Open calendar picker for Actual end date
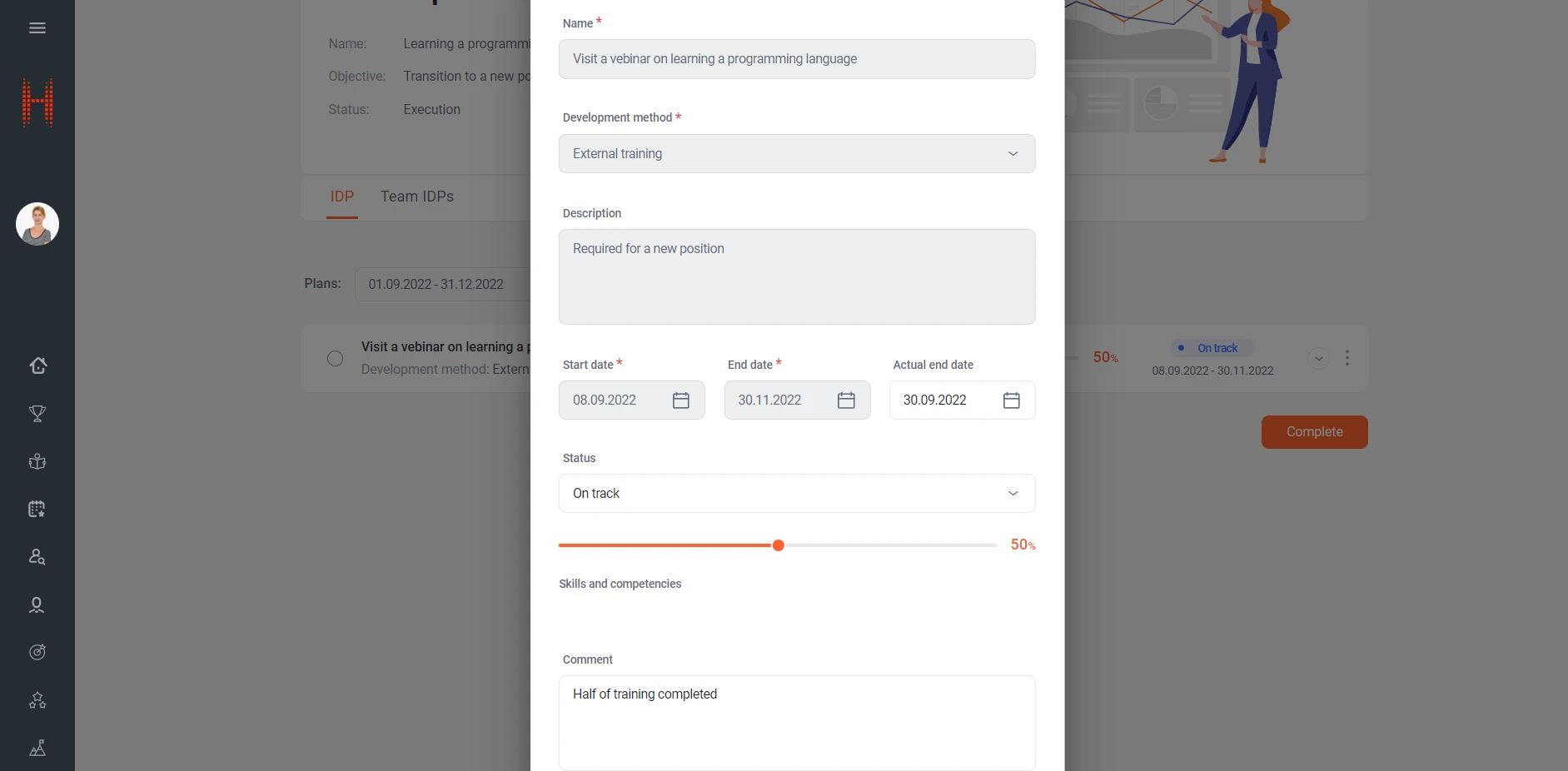This screenshot has height=771, width=1568. (x=1011, y=400)
